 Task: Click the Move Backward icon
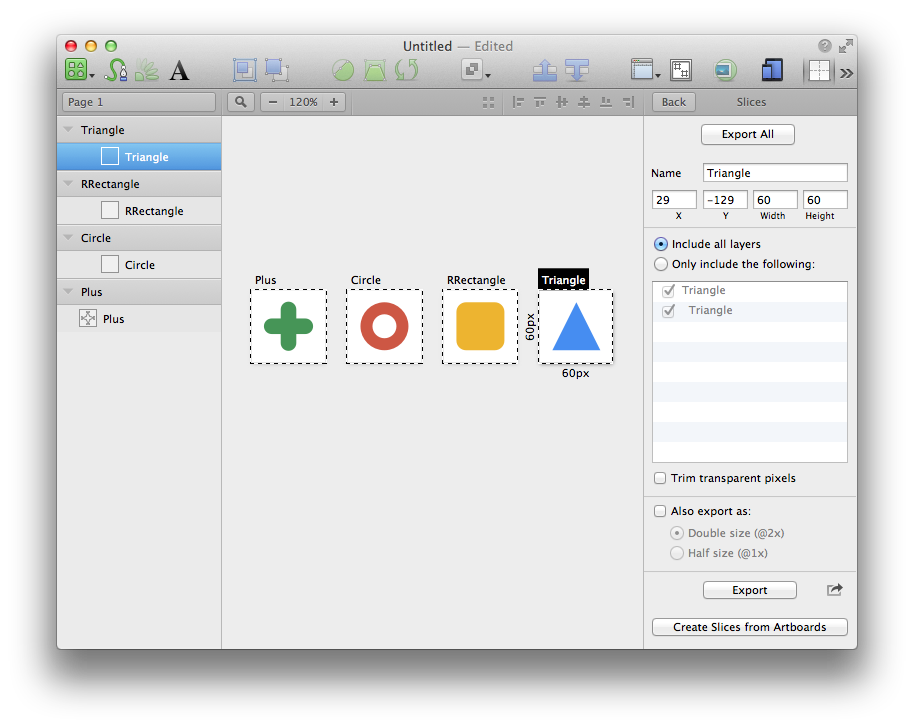tap(577, 70)
